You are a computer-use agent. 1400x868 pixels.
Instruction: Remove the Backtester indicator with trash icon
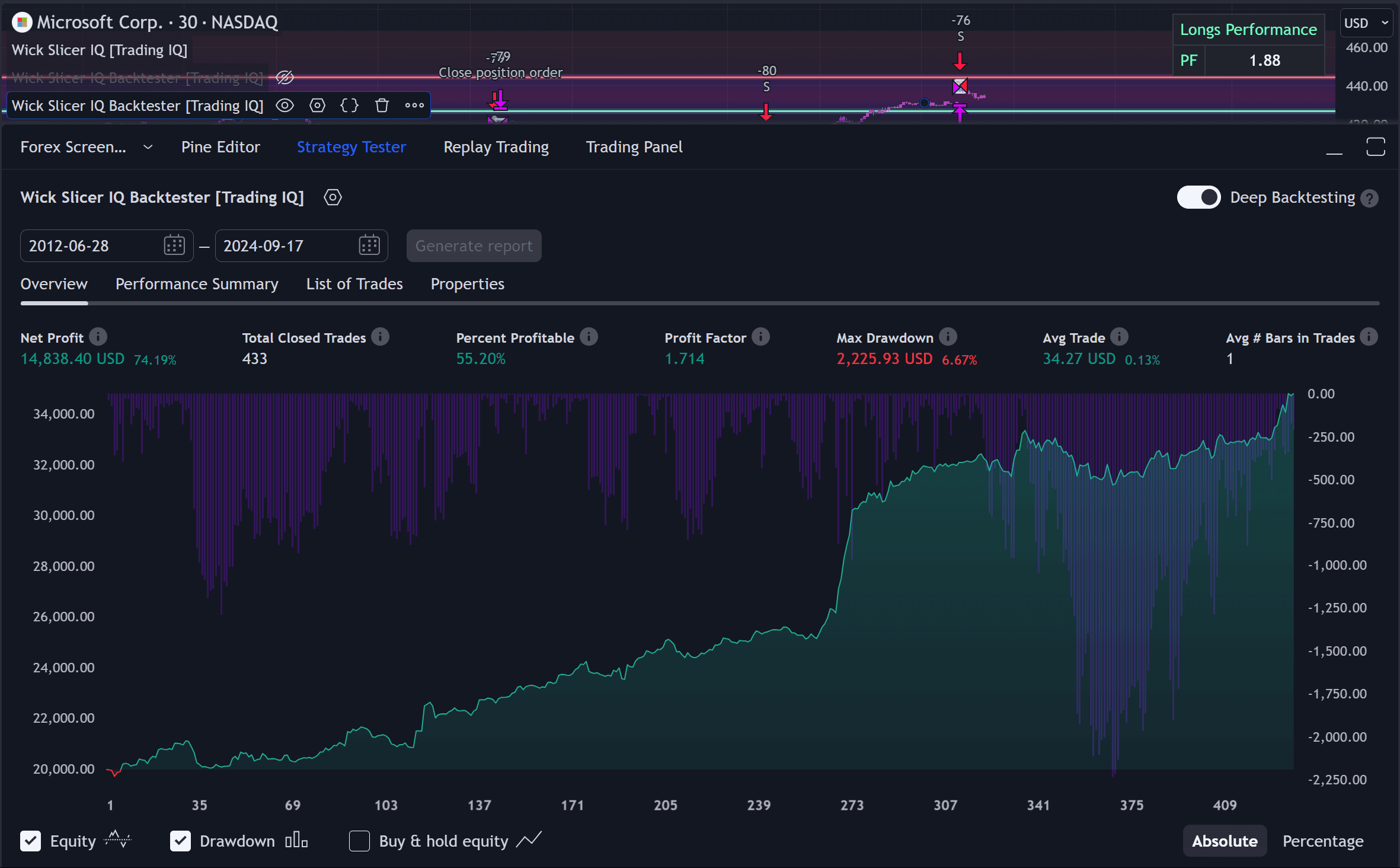click(x=382, y=106)
